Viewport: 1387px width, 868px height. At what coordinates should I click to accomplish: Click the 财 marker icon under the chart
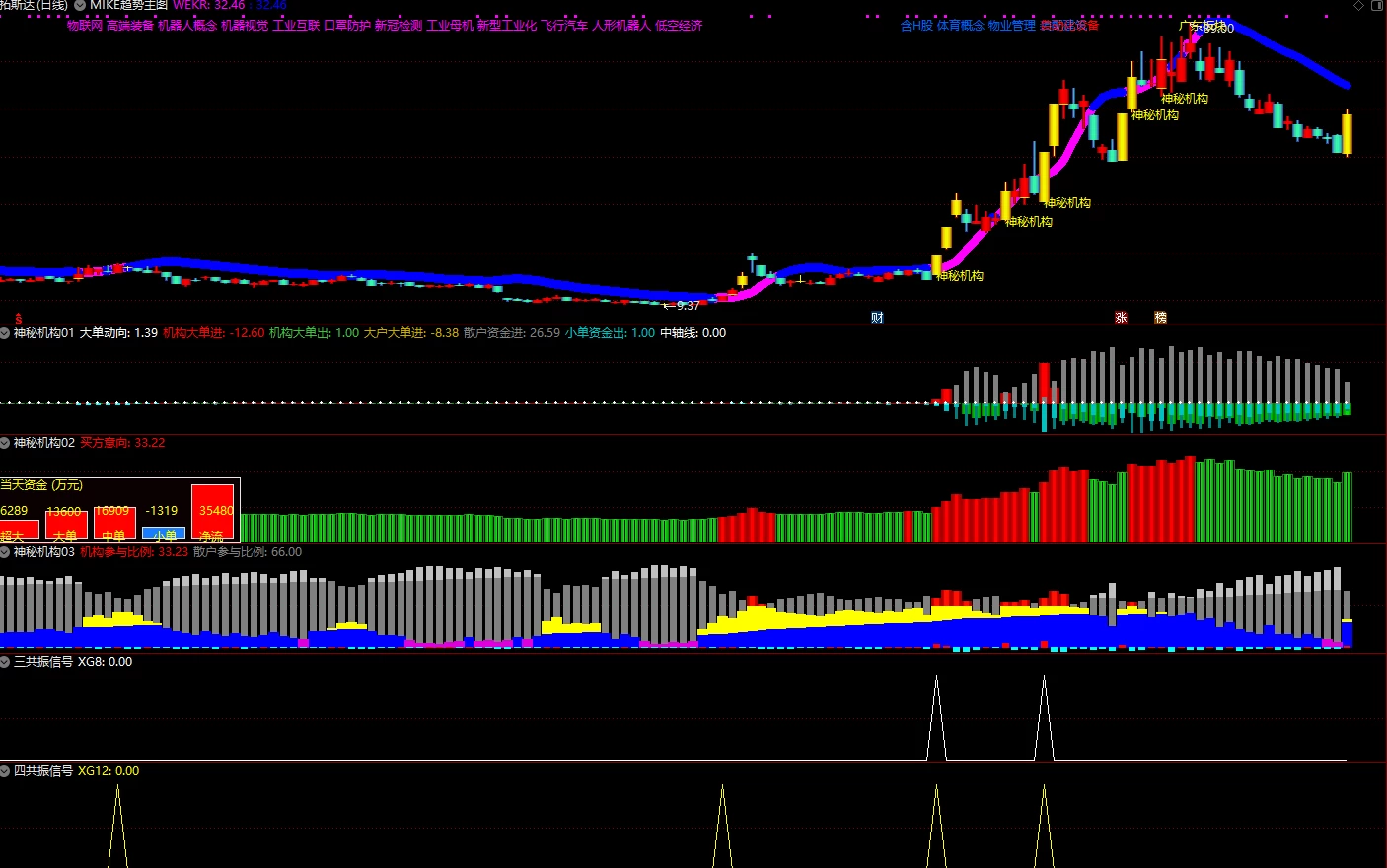tap(877, 318)
